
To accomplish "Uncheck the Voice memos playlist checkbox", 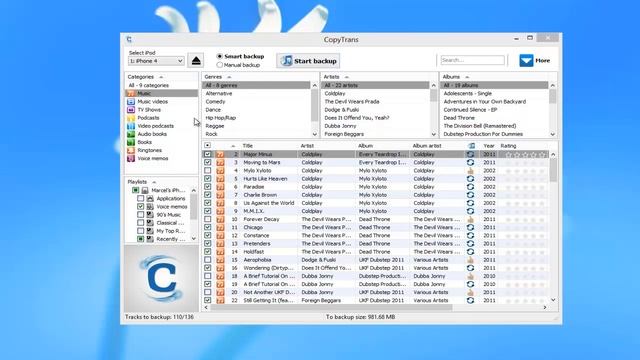I will pyautogui.click(x=140, y=207).
